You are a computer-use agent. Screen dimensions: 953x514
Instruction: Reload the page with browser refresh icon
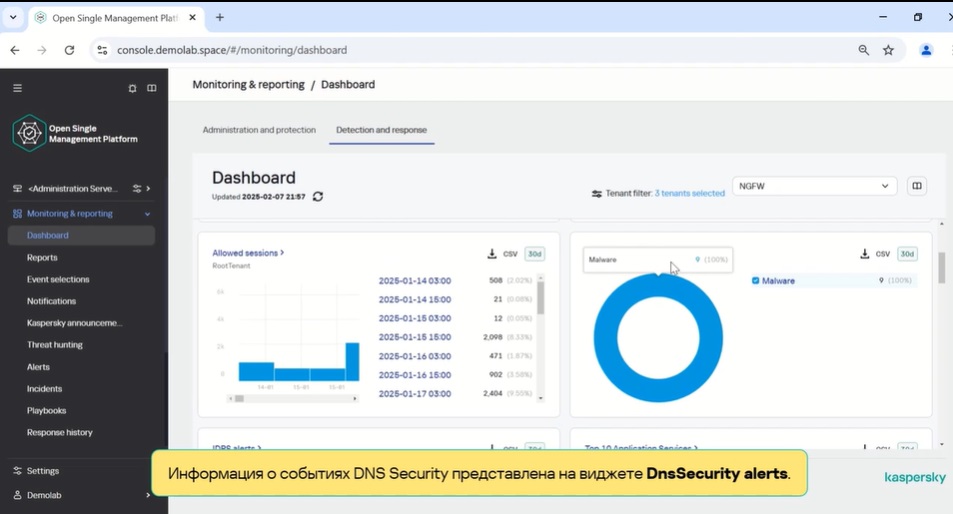pos(69,50)
